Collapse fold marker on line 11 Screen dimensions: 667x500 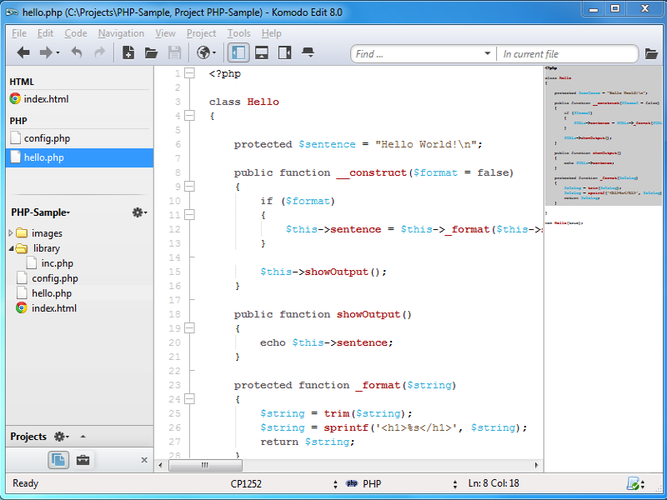click(x=189, y=215)
